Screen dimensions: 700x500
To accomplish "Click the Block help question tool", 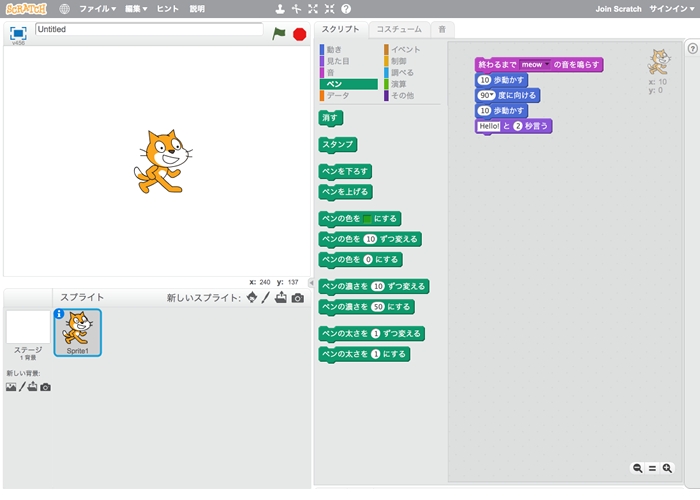I will point(346,9).
